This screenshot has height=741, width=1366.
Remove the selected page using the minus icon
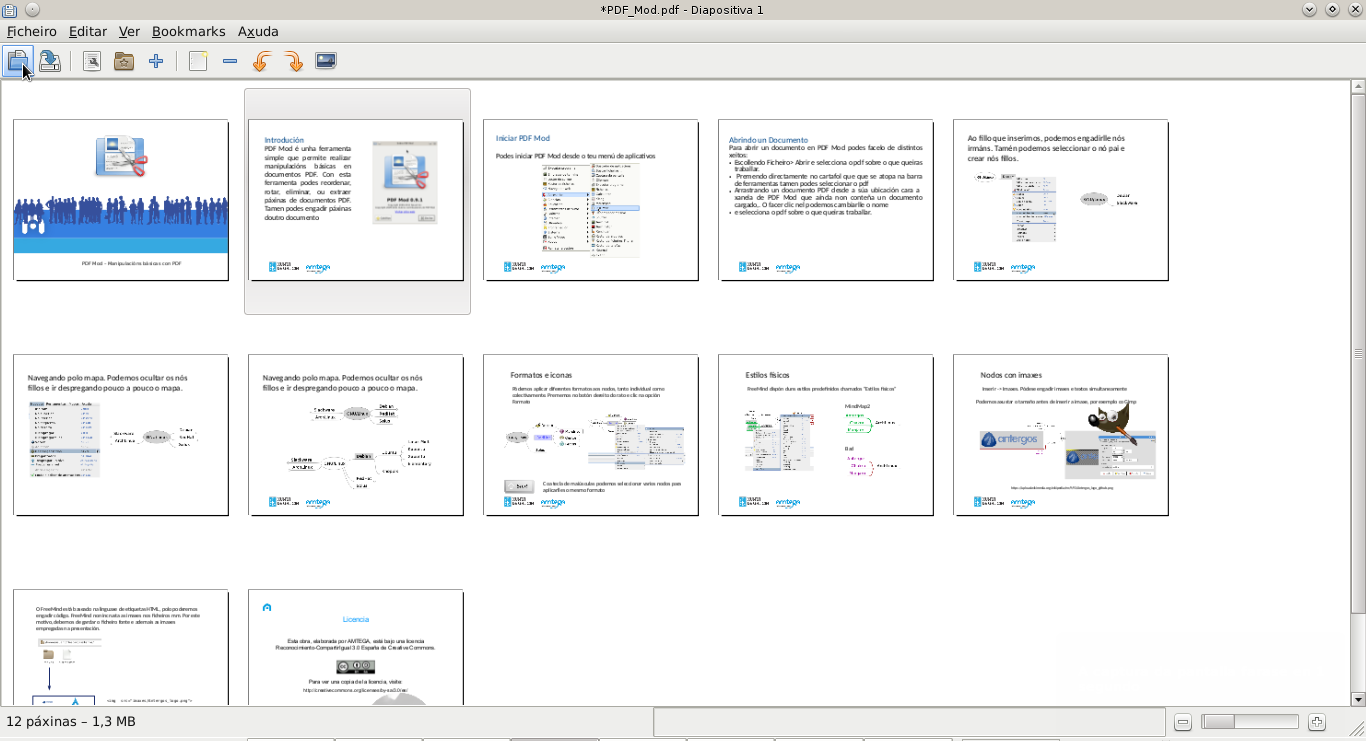click(x=230, y=62)
